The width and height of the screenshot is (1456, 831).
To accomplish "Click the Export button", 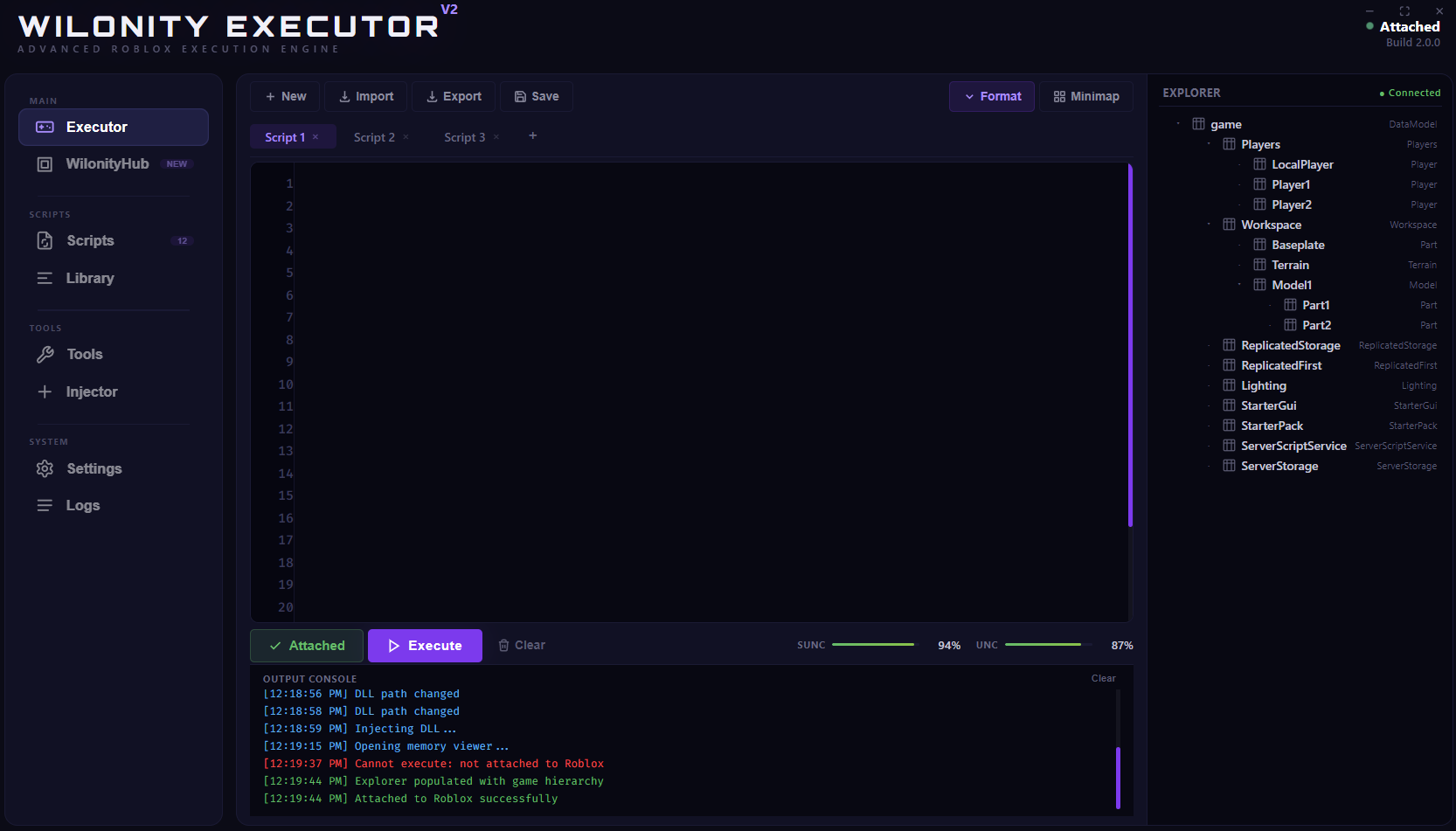I will [x=454, y=96].
